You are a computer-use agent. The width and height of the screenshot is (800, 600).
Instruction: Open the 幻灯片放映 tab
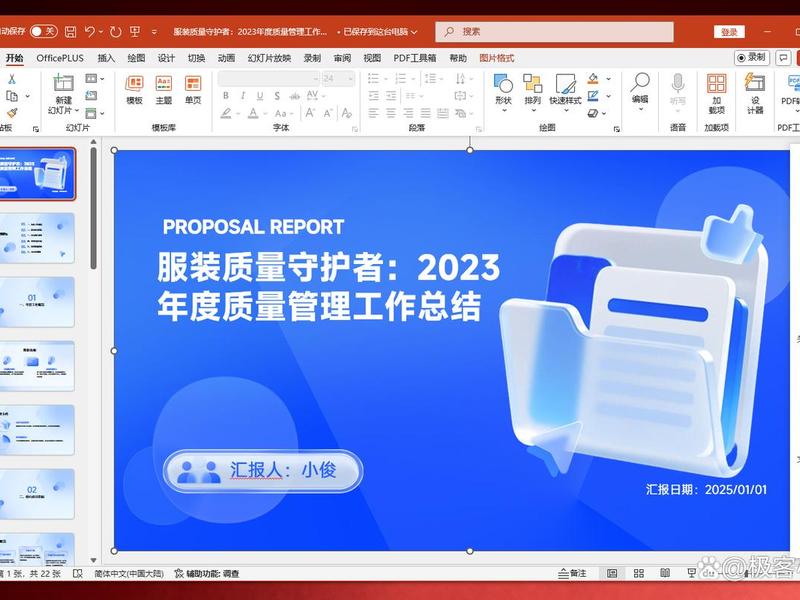tap(269, 58)
